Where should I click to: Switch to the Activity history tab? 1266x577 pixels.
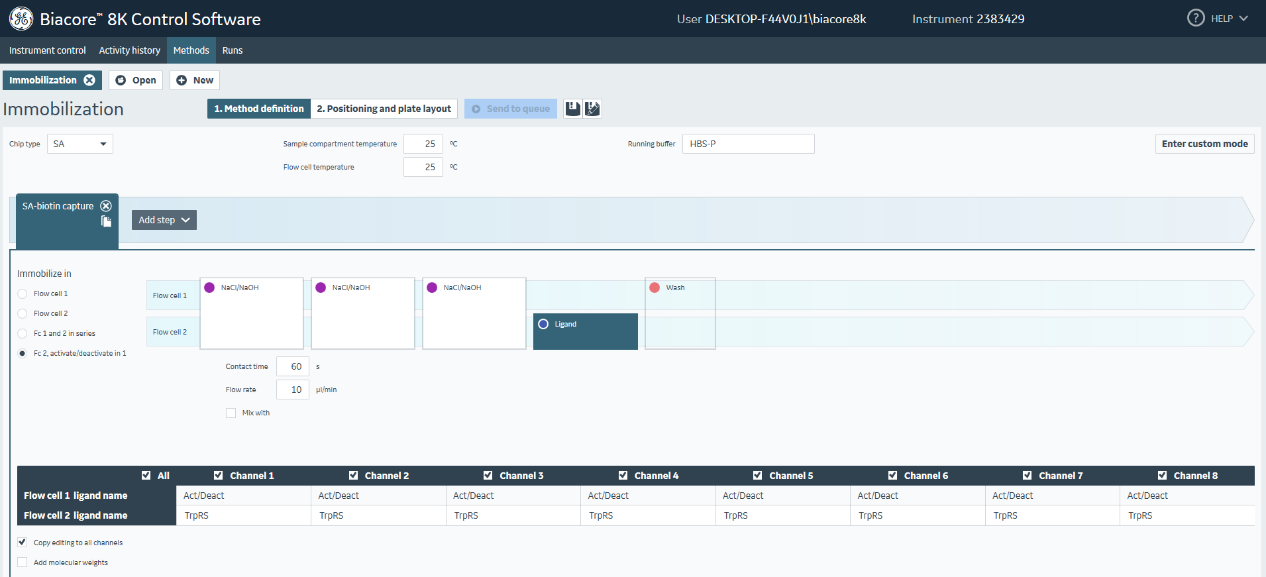click(x=129, y=50)
